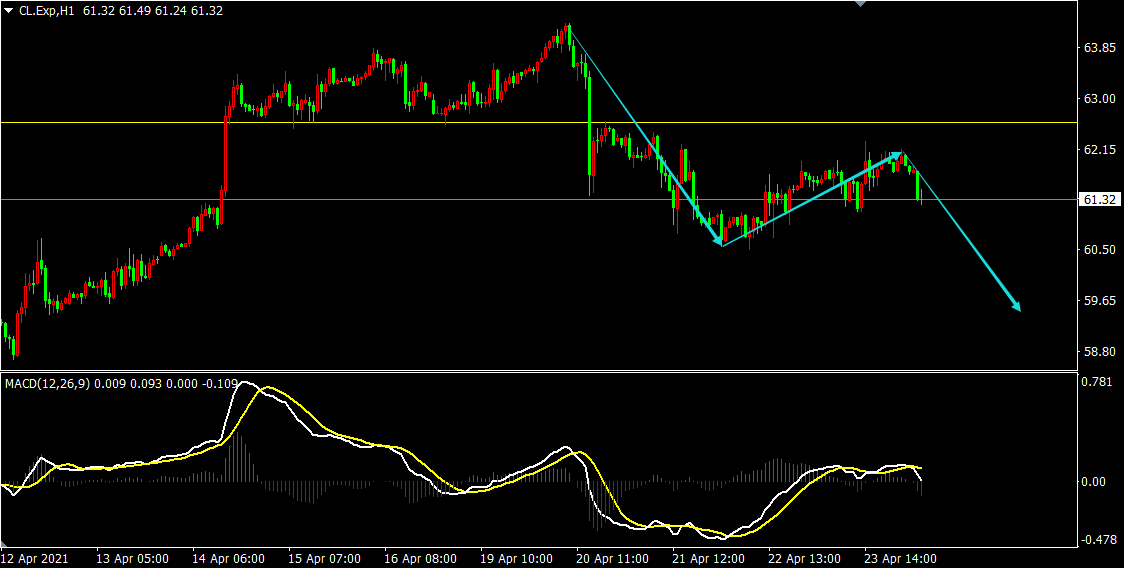Click the 61.32 current price label
The image size is (1124, 568).
(1100, 200)
